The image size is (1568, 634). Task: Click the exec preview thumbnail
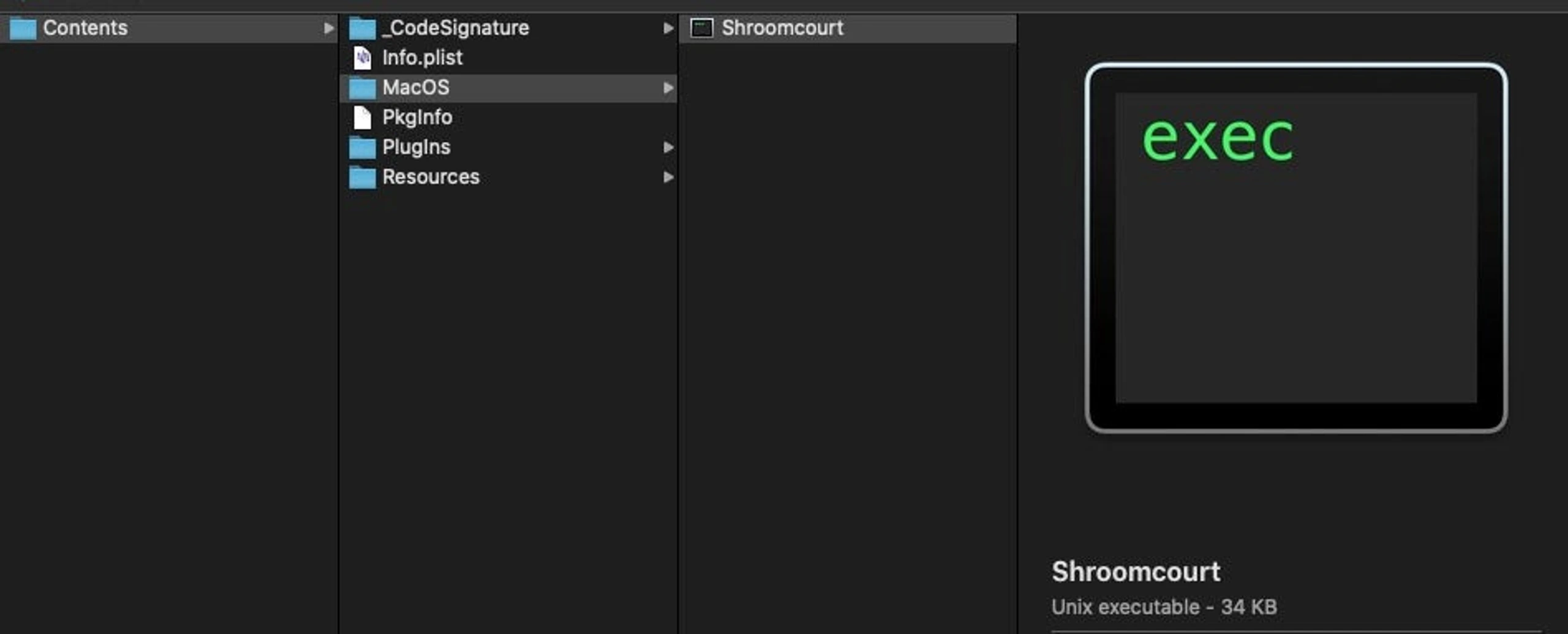1296,248
